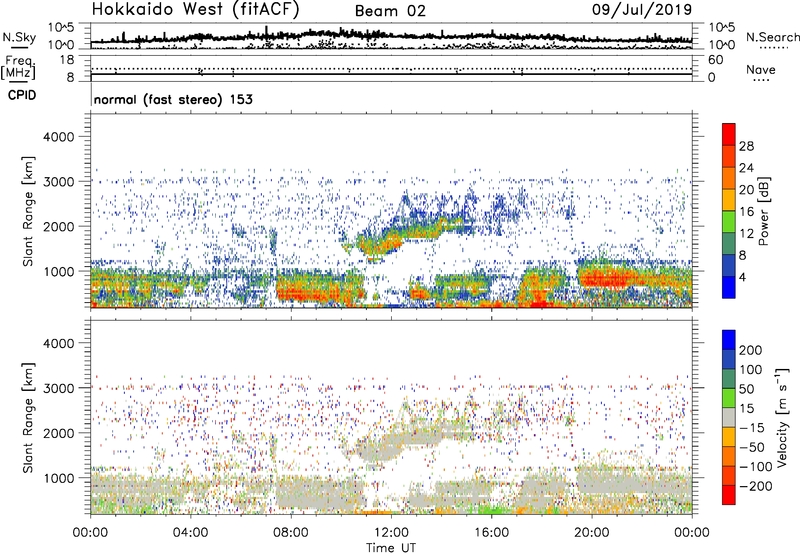Select the 'Freq. [MHz]' axis label
Image resolution: width=800 pixels, height=554 pixels.
(19, 68)
